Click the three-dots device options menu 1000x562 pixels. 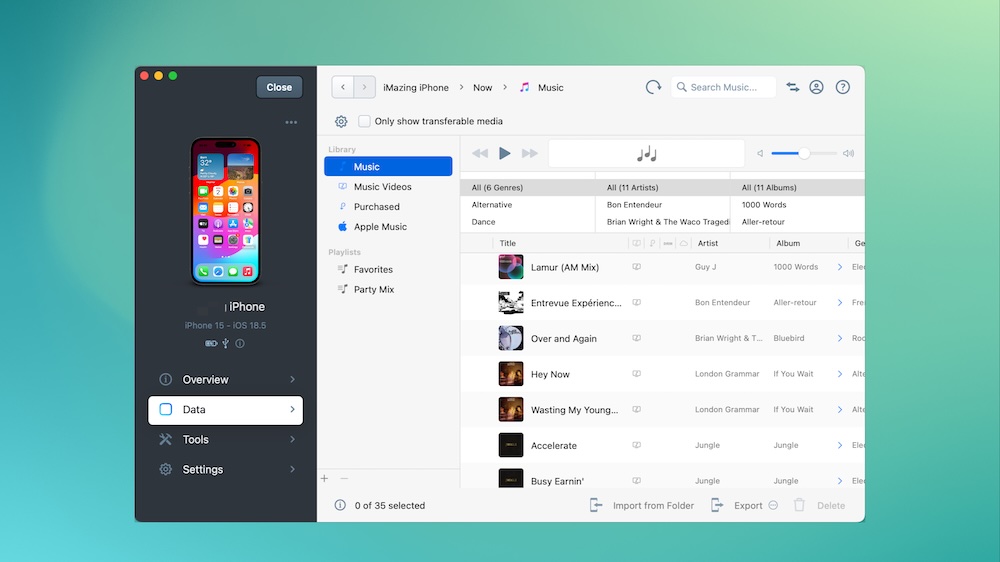(x=291, y=122)
